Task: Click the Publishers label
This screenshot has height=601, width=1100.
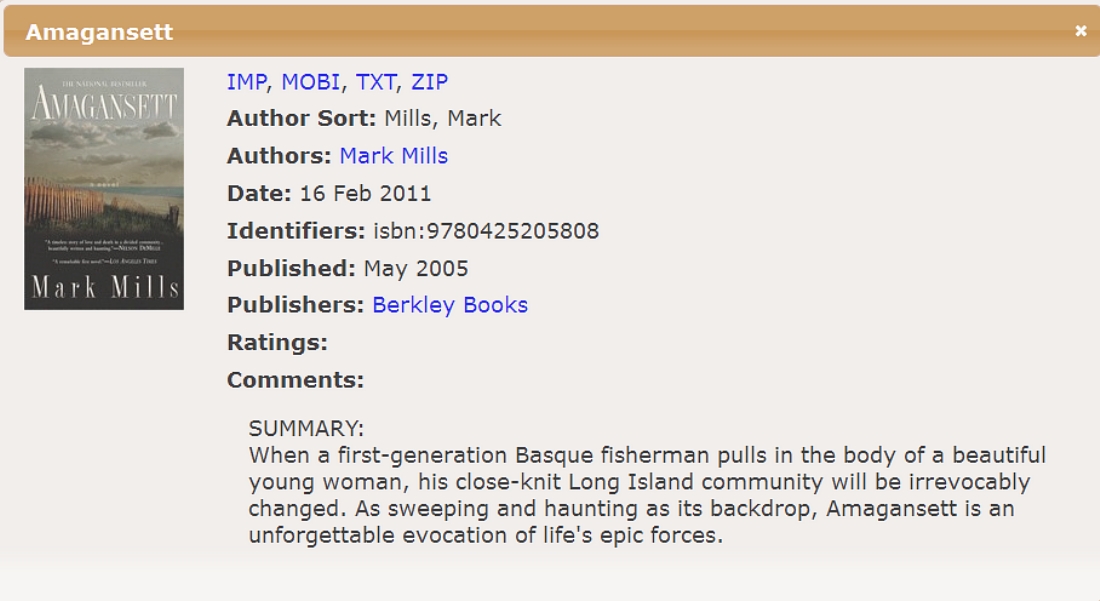Action: click(295, 305)
